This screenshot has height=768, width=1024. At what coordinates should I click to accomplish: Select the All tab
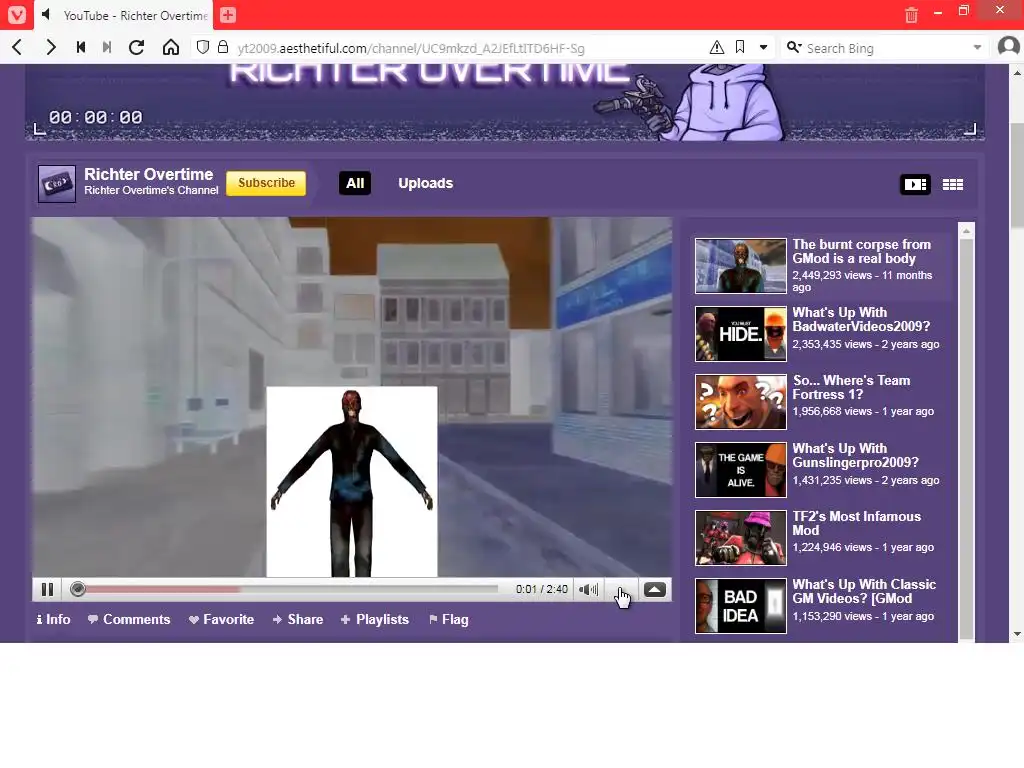[x=355, y=183]
